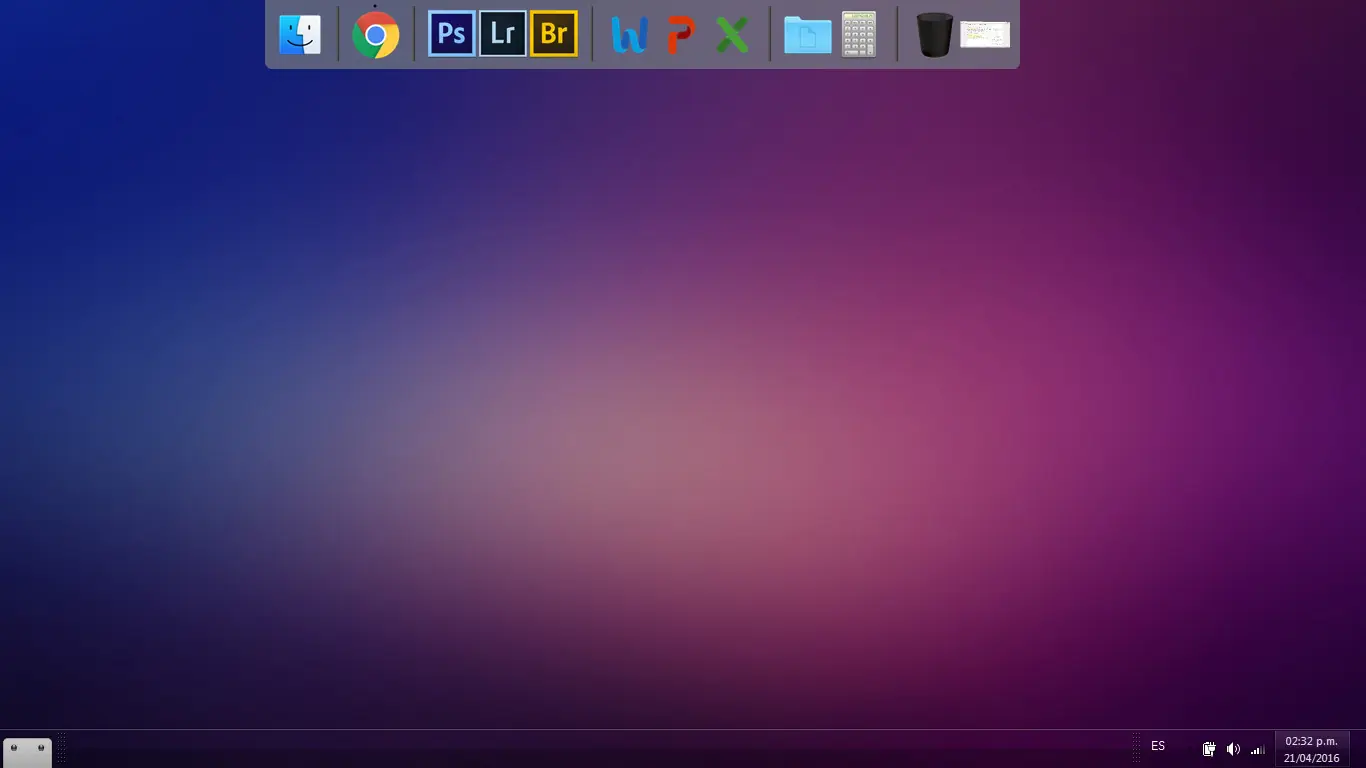The width and height of the screenshot is (1366, 768).
Task: Open PowerPoint via the red P icon
Action: point(681,35)
